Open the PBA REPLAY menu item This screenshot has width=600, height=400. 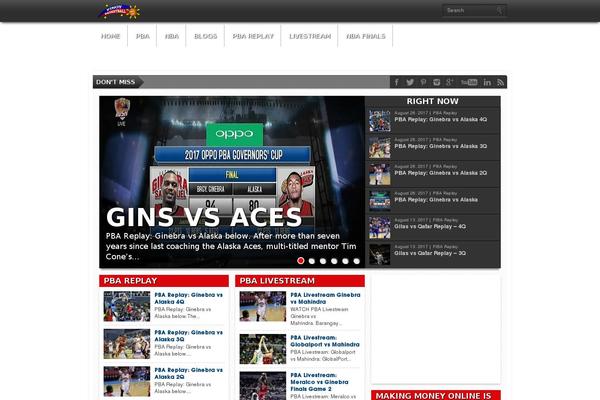pyautogui.click(x=253, y=36)
